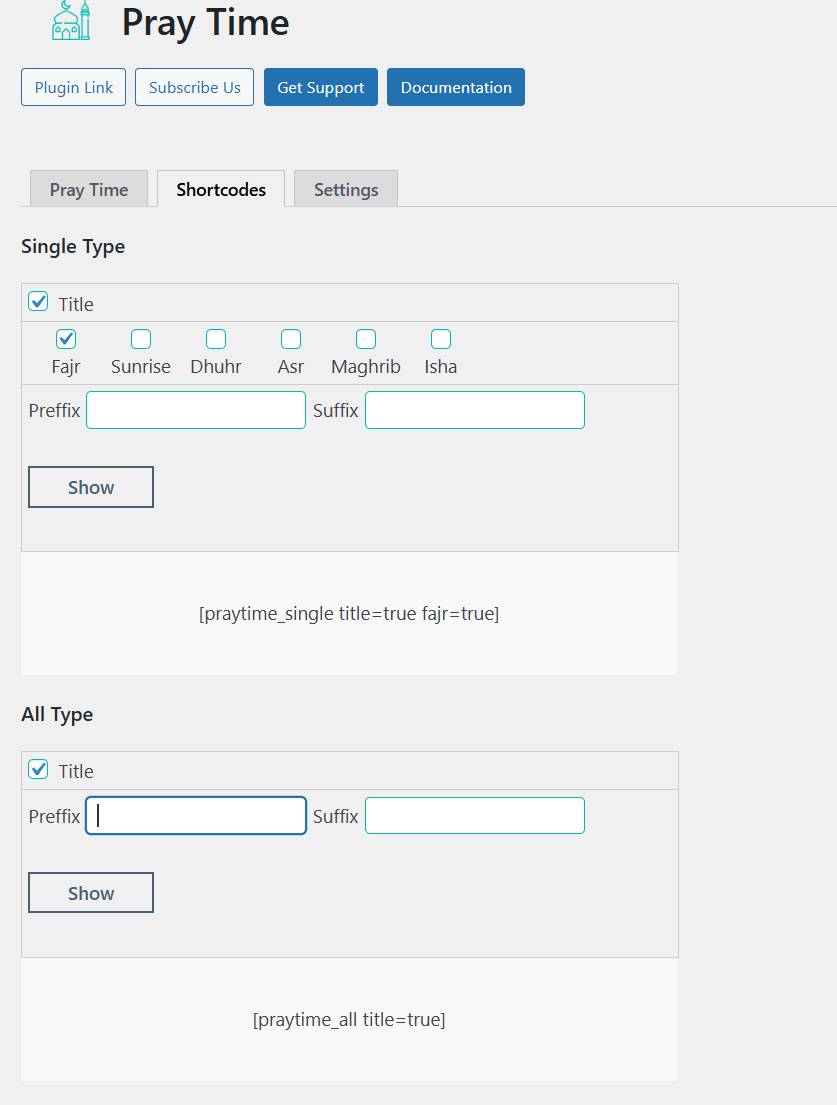The width and height of the screenshot is (837, 1105).
Task: Check the Isha checkbox
Action: [x=441, y=339]
